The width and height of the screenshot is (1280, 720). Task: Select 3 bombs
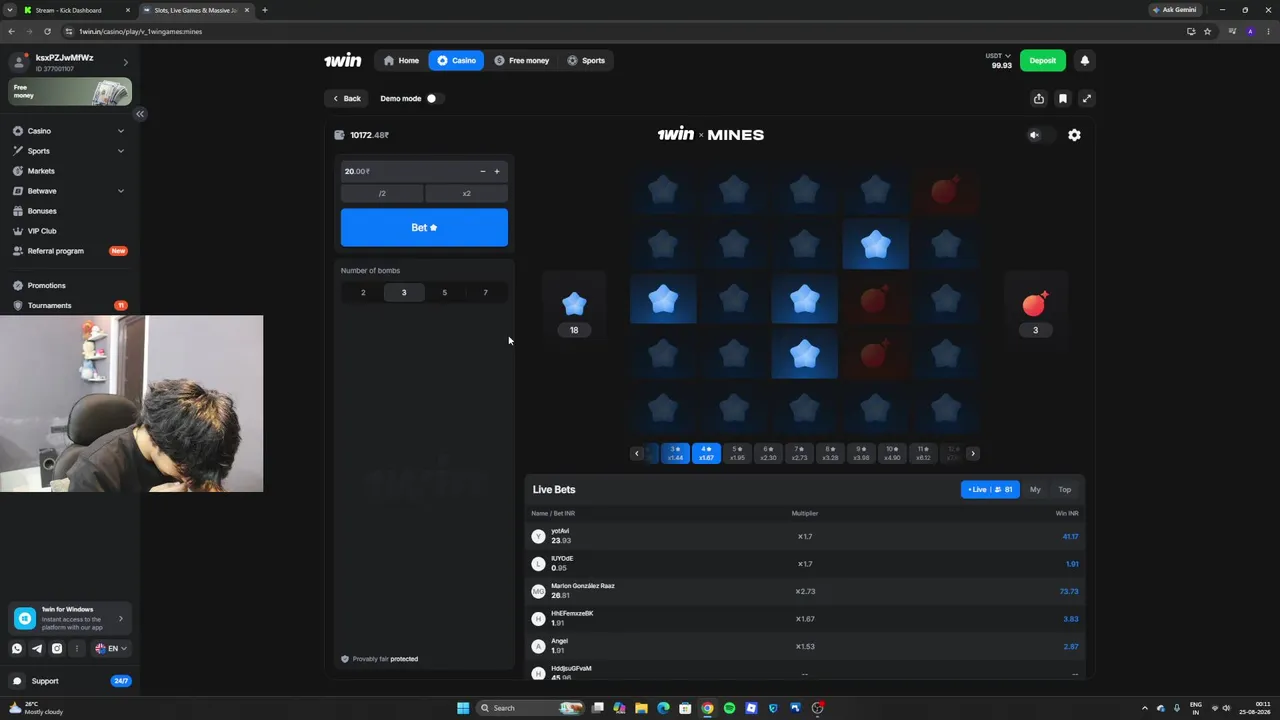404,292
